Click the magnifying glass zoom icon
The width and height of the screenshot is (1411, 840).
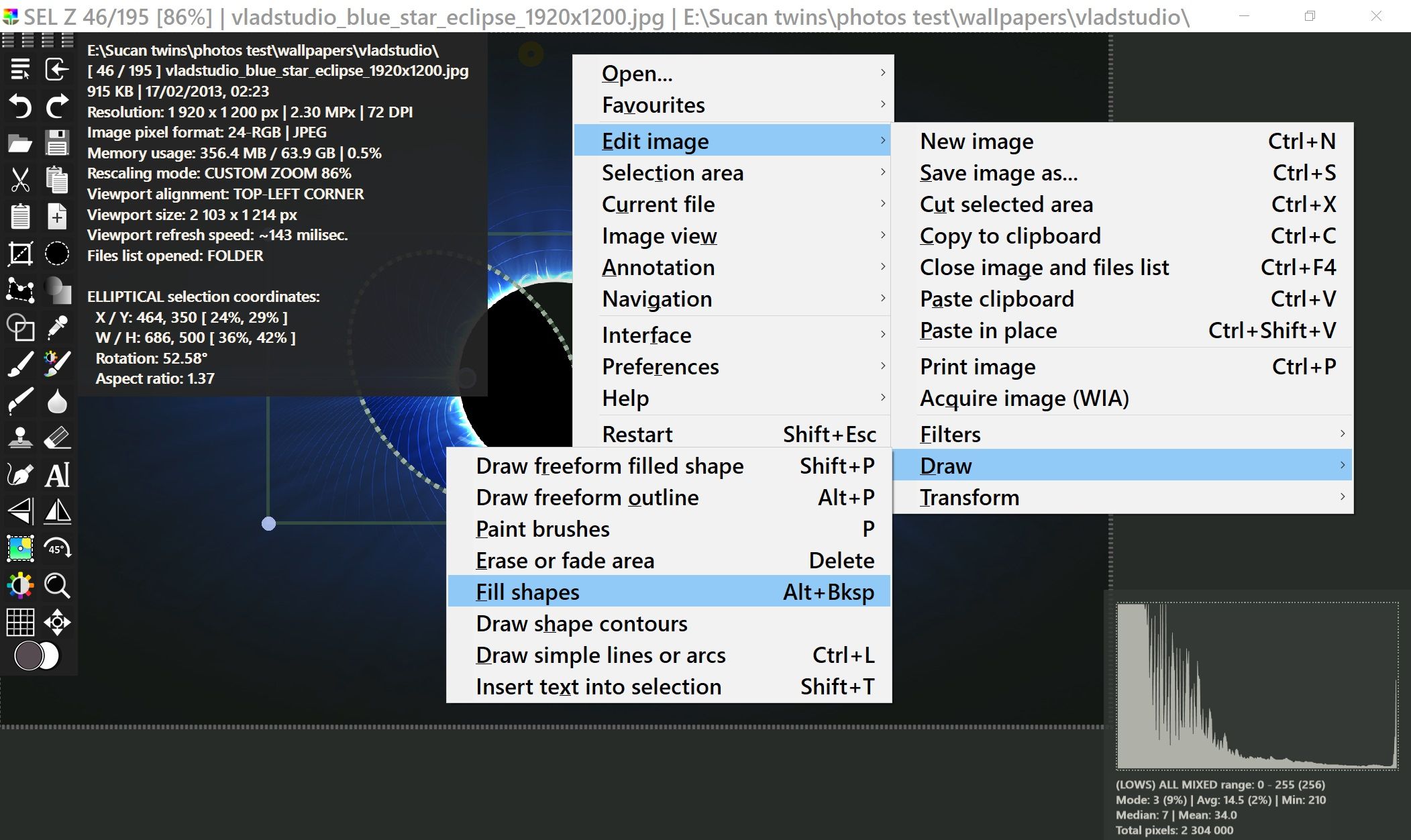pos(58,586)
